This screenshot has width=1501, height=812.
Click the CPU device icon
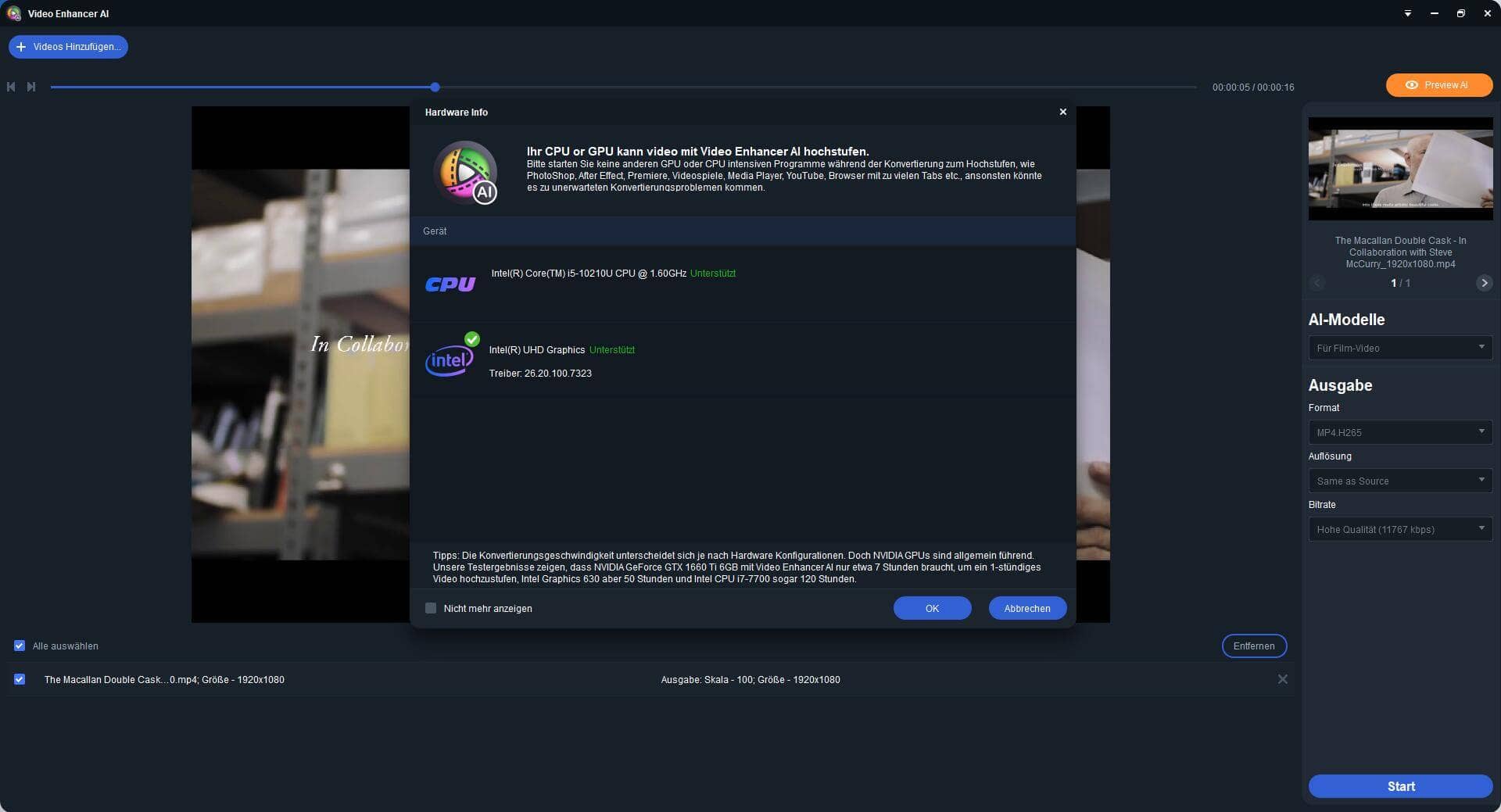450,284
